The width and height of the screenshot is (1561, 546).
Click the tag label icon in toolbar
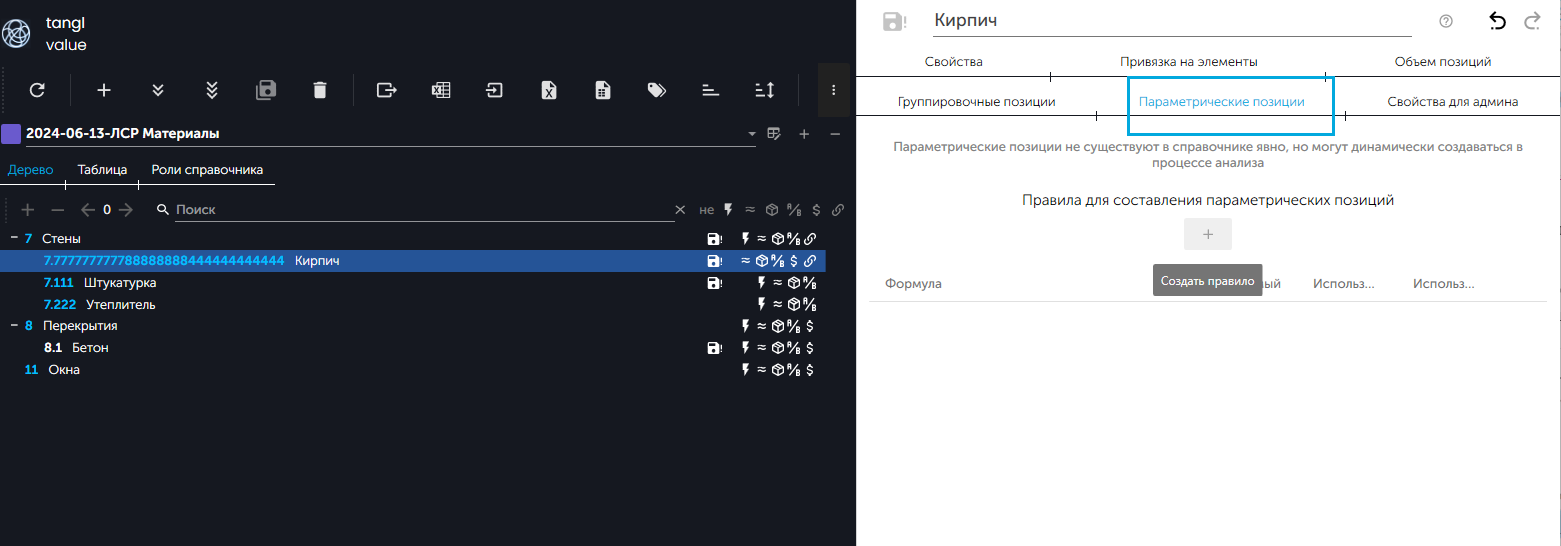point(656,90)
